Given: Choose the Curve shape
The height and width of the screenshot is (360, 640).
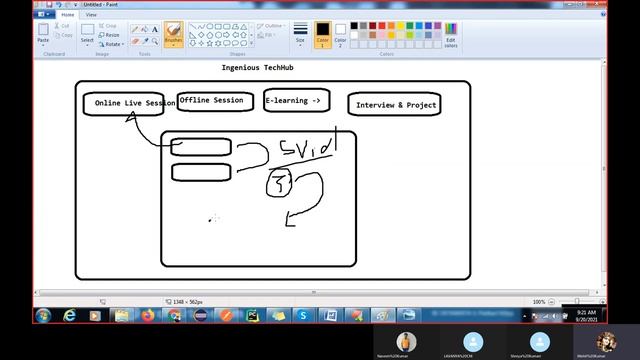Looking at the screenshot, I should pyautogui.click(x=201, y=27).
